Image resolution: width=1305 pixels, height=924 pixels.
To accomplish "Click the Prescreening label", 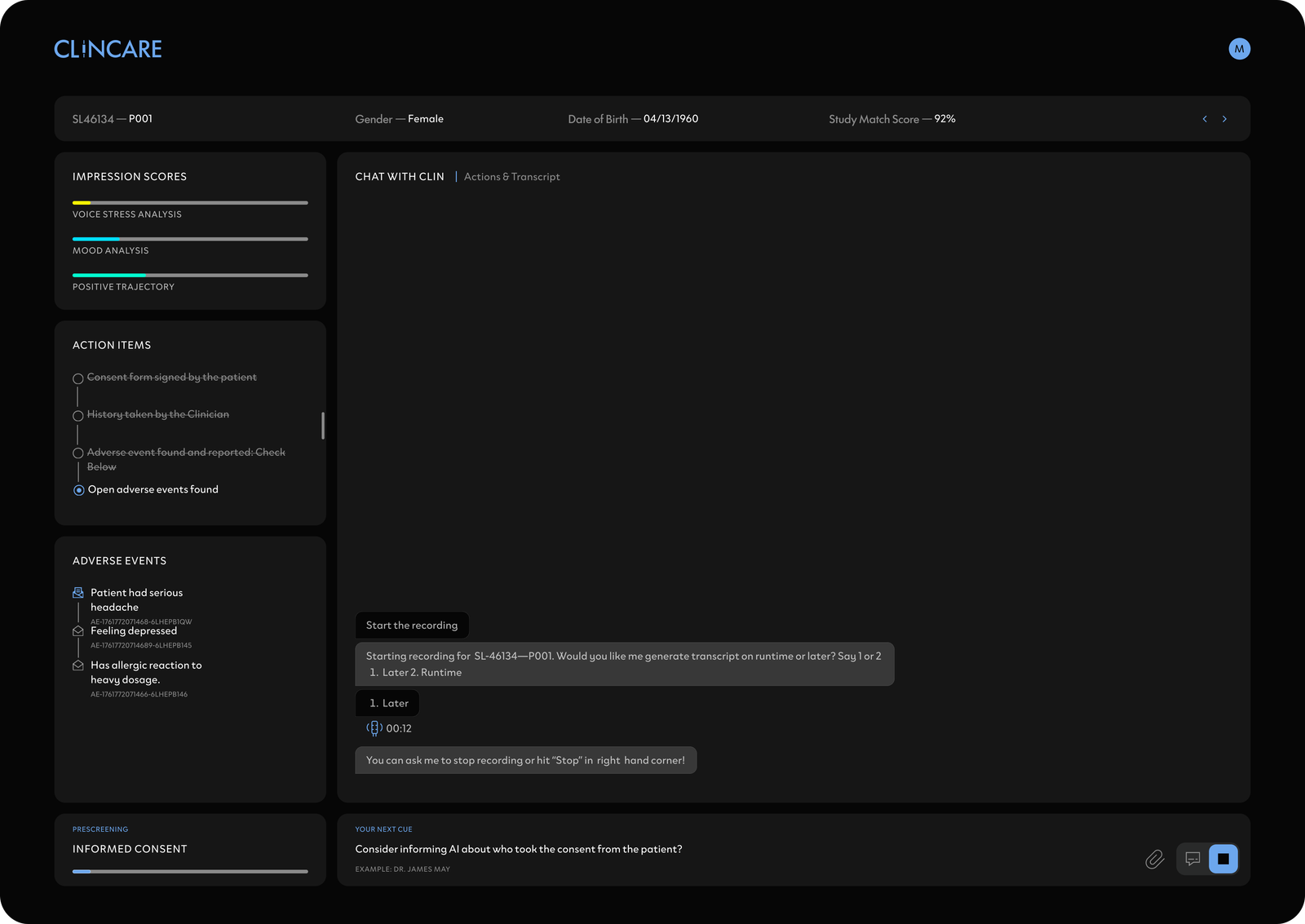I will tap(100, 829).
